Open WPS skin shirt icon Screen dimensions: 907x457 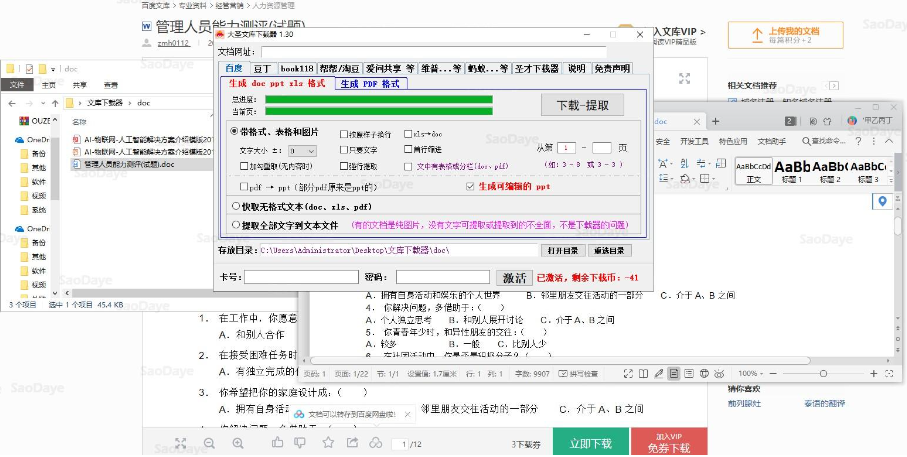point(827,121)
